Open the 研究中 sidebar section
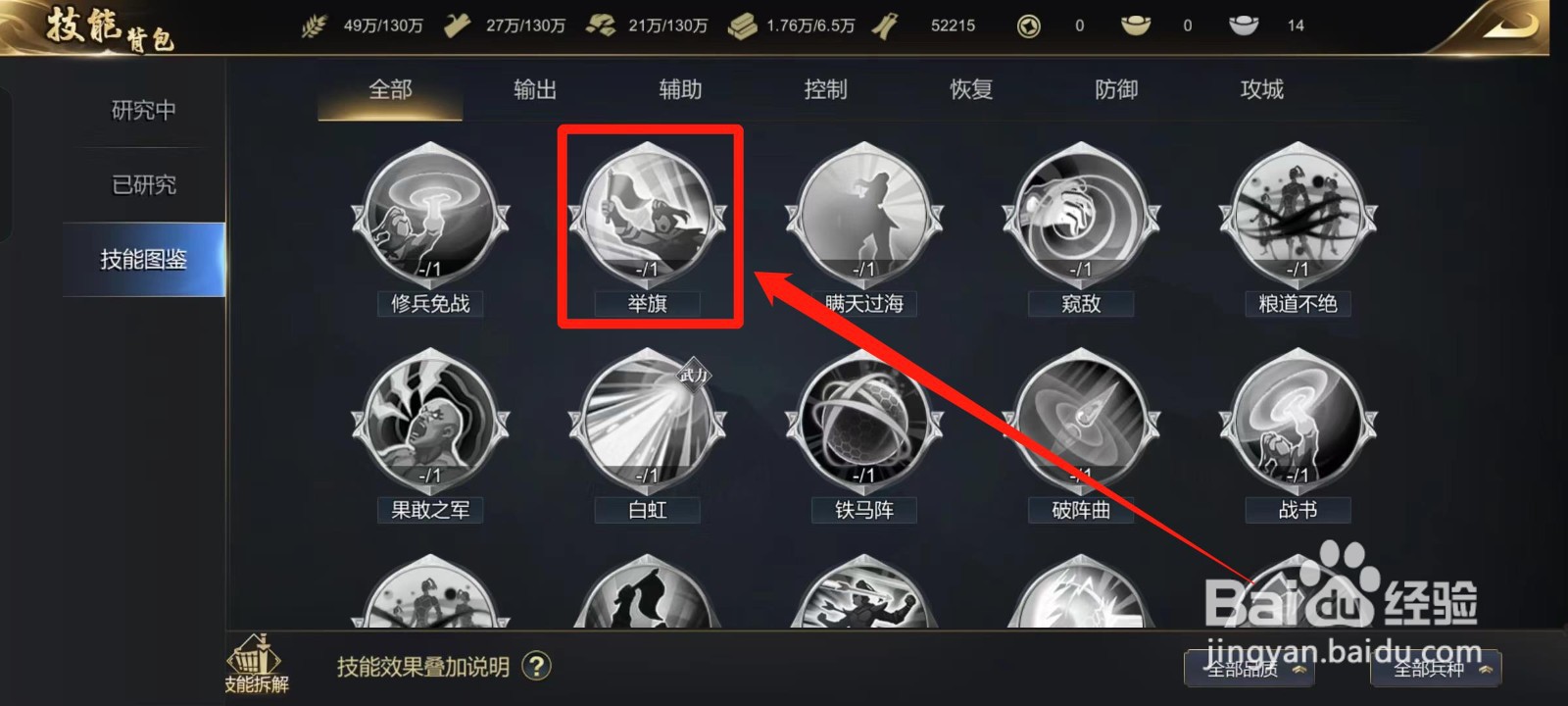Screen dimensions: 1568x706 coord(144,110)
